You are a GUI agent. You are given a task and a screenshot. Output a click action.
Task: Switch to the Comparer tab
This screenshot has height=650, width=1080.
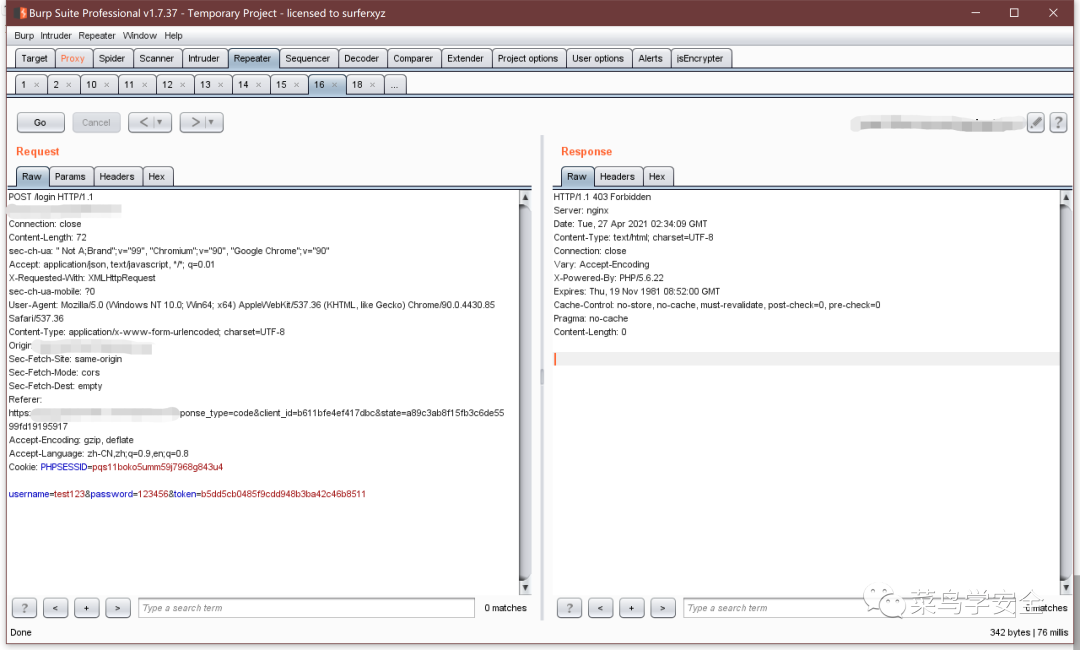tap(413, 59)
